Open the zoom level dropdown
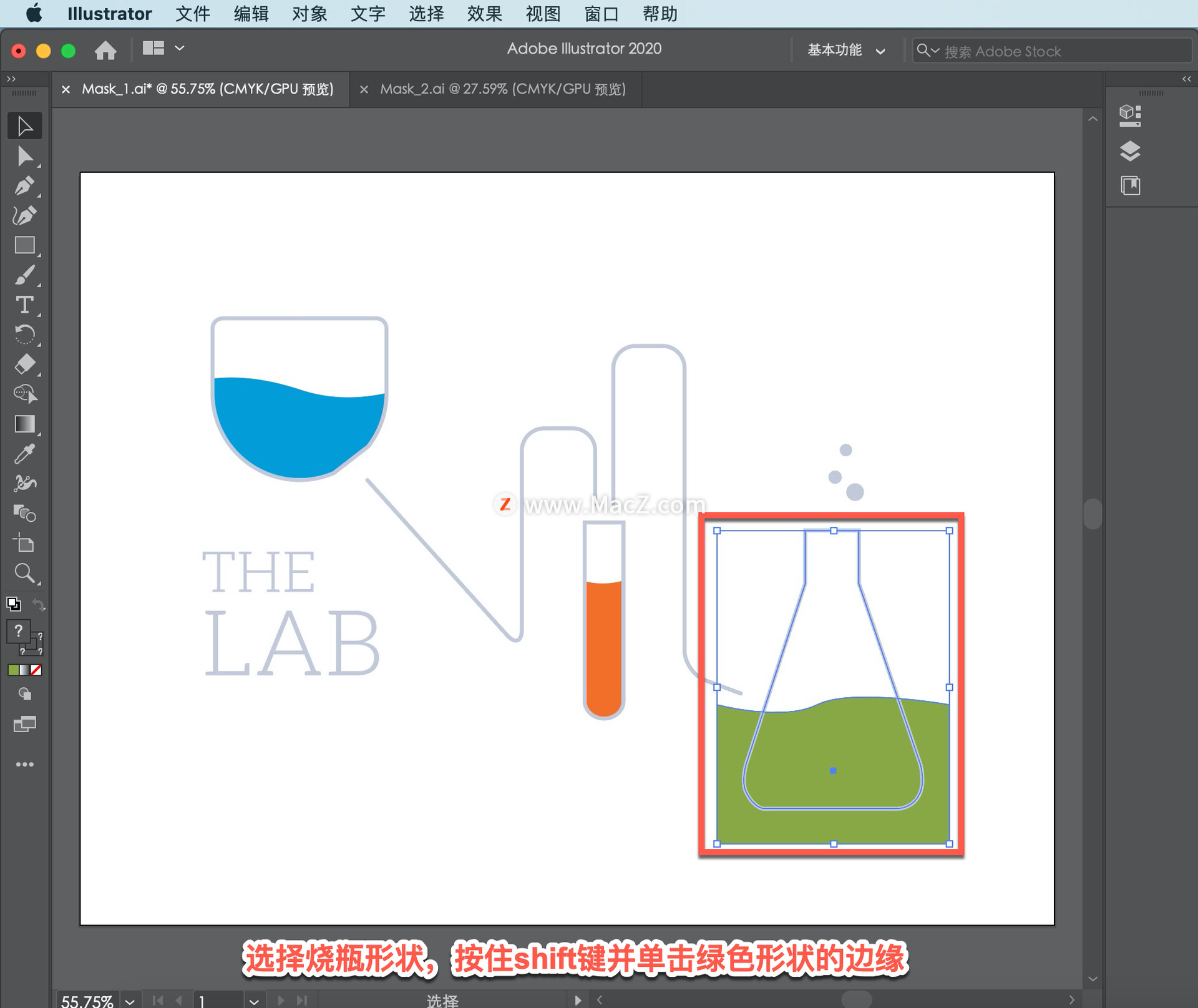 [x=129, y=1001]
